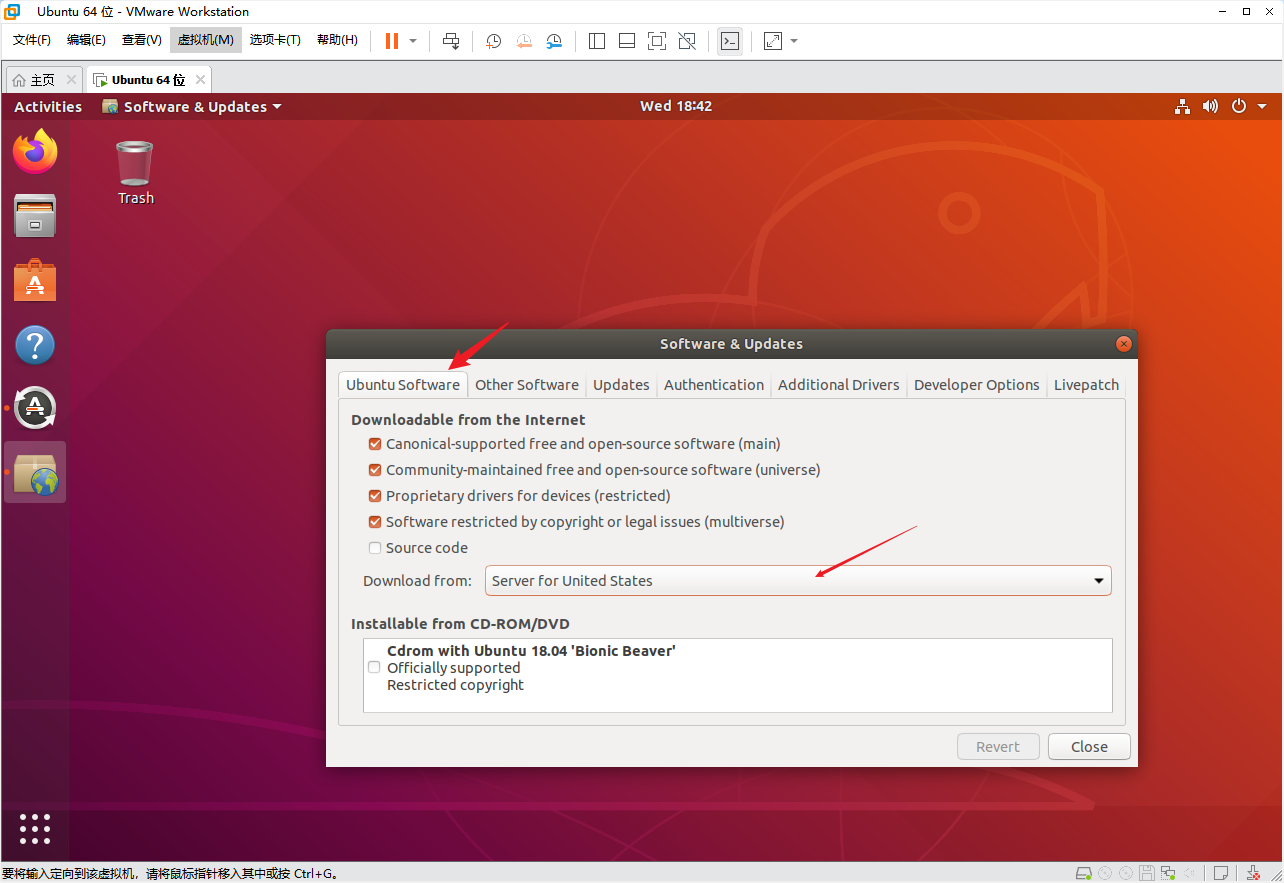Uncheck Canonical-supported software (main) checkbox
Image resolution: width=1284 pixels, height=883 pixels.
point(375,444)
